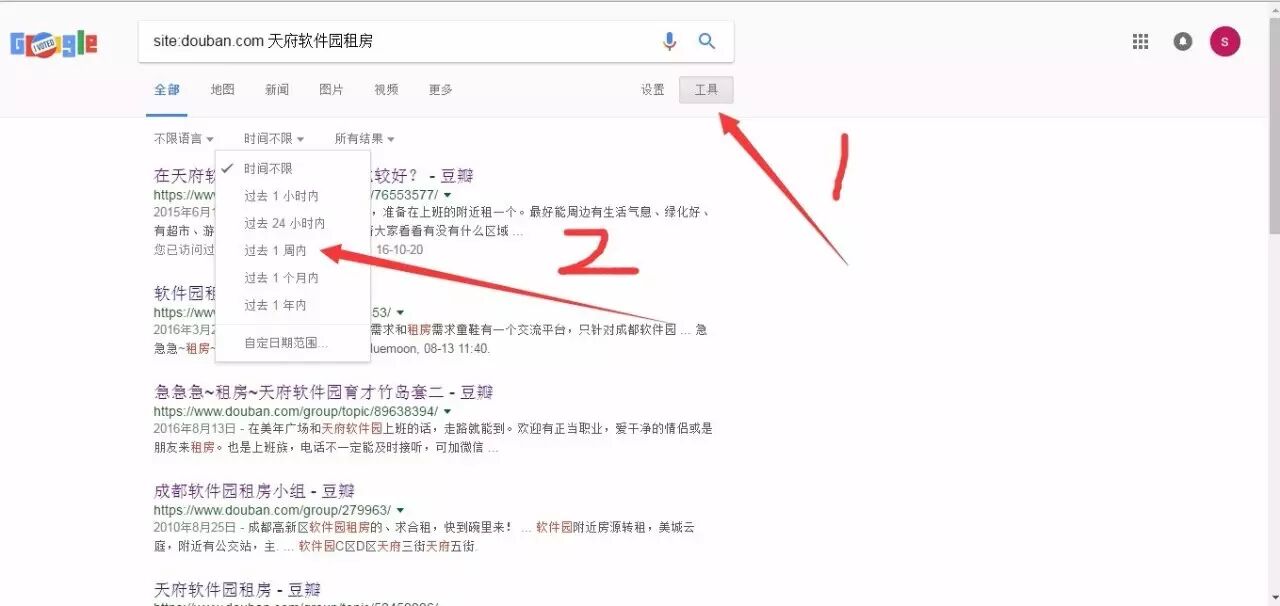Toggle the 工具 tools button
Image resolution: width=1280 pixels, height=606 pixels.
(706, 89)
